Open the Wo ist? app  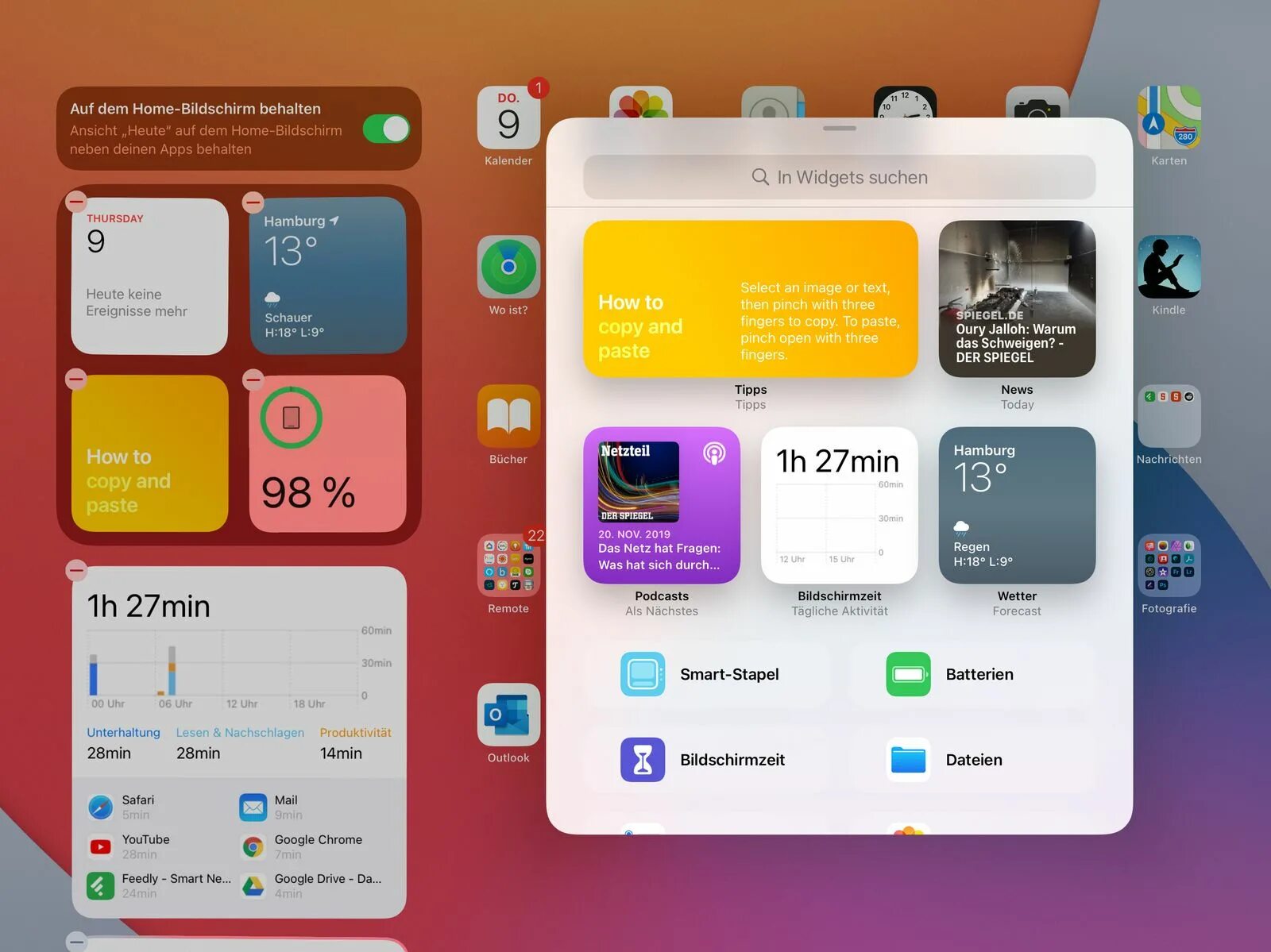[508, 267]
